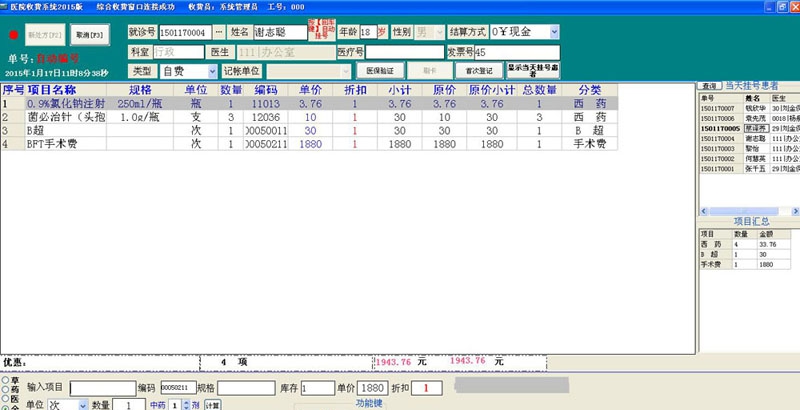Open the 结算方式 payment dropdown
This screenshot has height=410, width=800.
553,32
